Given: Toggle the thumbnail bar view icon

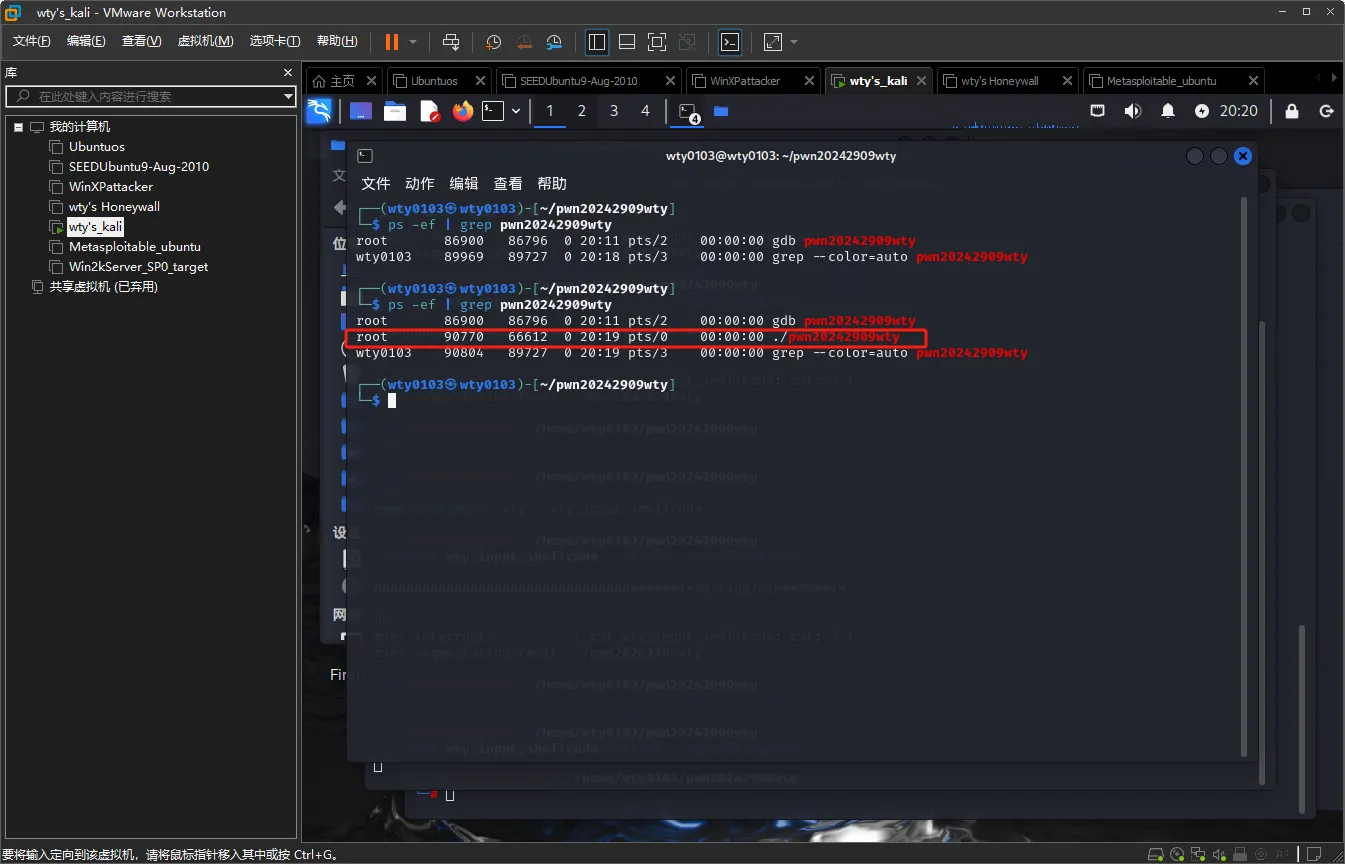Looking at the screenshot, I should click(627, 42).
